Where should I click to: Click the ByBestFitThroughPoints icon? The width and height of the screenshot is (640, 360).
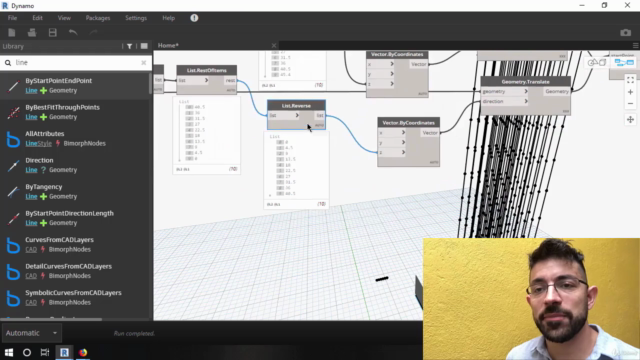[13, 113]
